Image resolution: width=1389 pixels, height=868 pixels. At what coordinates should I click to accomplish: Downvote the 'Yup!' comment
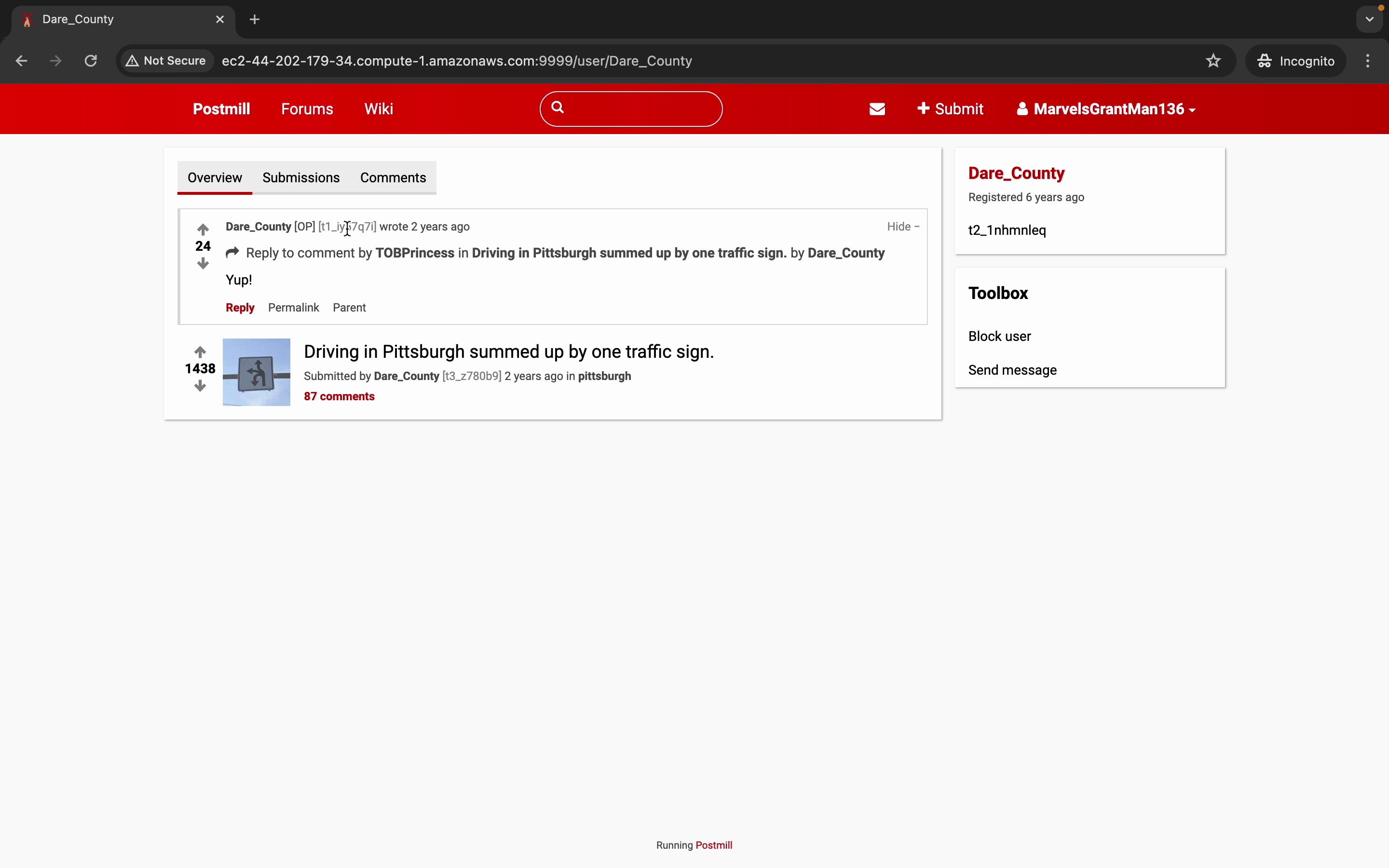pos(203,263)
